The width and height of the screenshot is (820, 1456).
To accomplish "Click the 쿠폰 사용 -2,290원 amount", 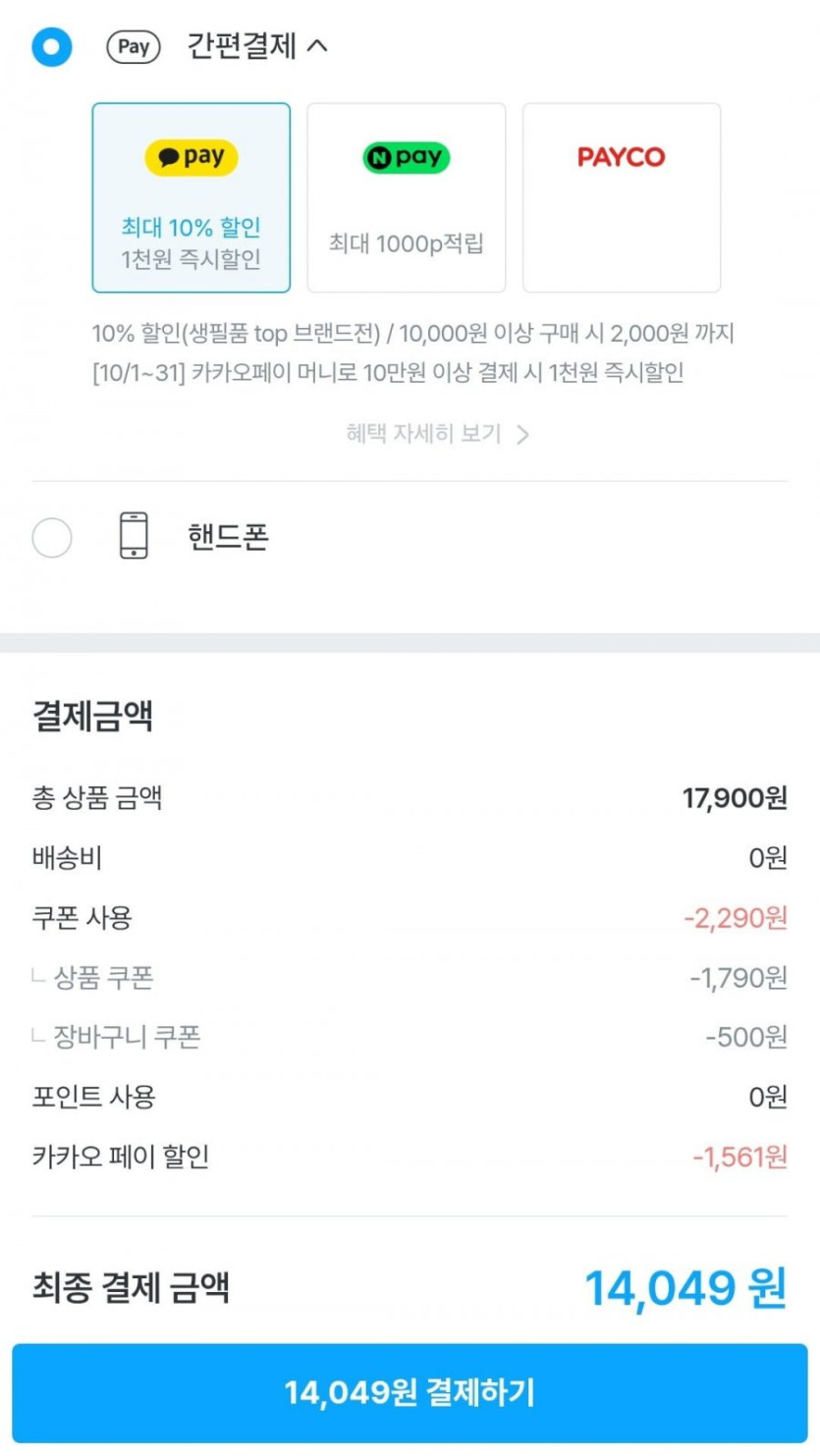I will tap(736, 919).
